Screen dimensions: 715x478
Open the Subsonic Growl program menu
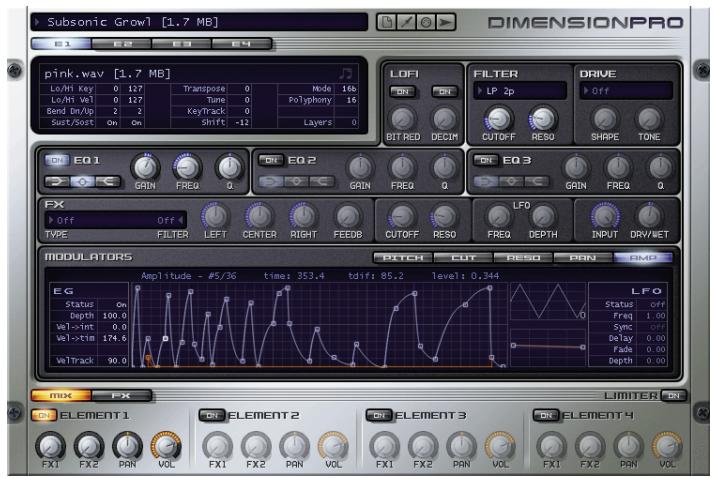tap(199, 22)
